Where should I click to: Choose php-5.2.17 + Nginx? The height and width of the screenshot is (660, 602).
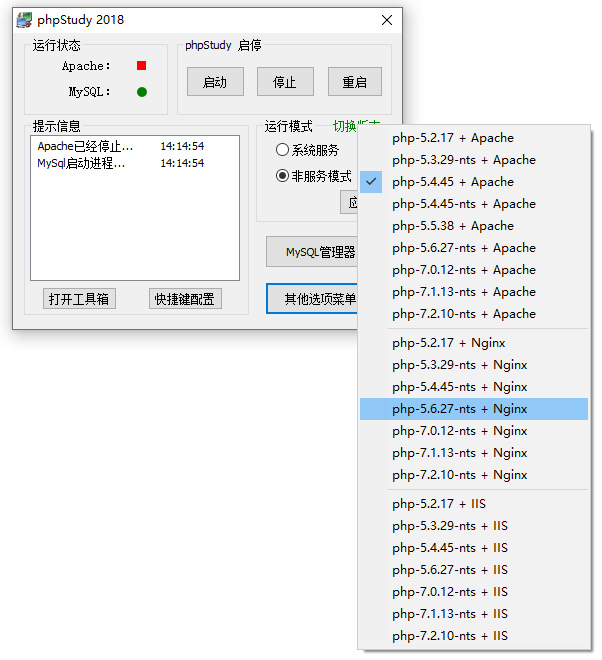coord(474,343)
